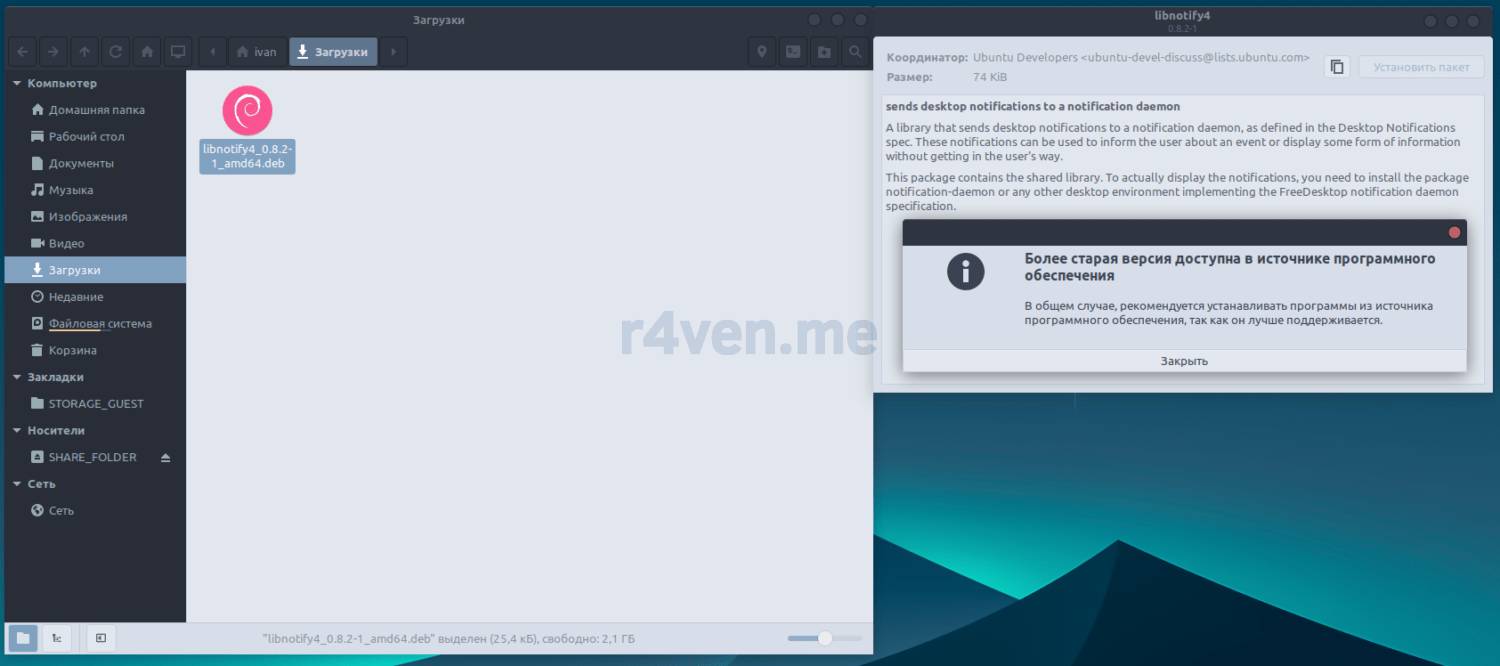
Task: Go up to the parent directory
Action: 85,52
